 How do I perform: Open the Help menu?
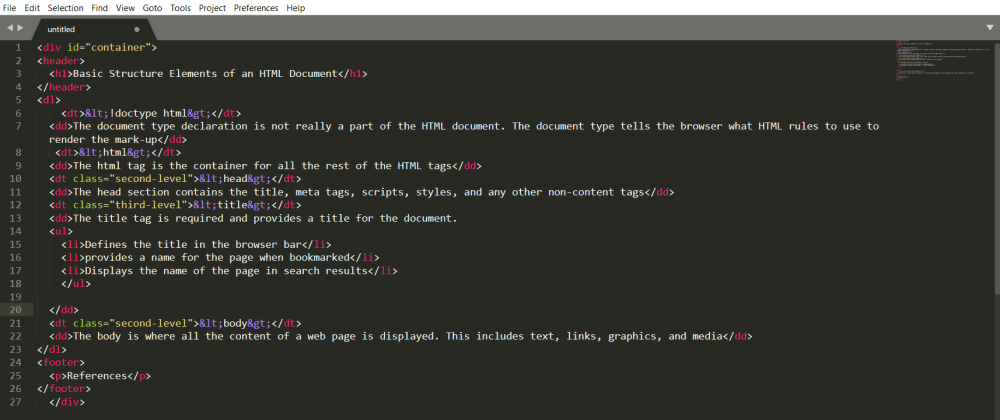[296, 8]
